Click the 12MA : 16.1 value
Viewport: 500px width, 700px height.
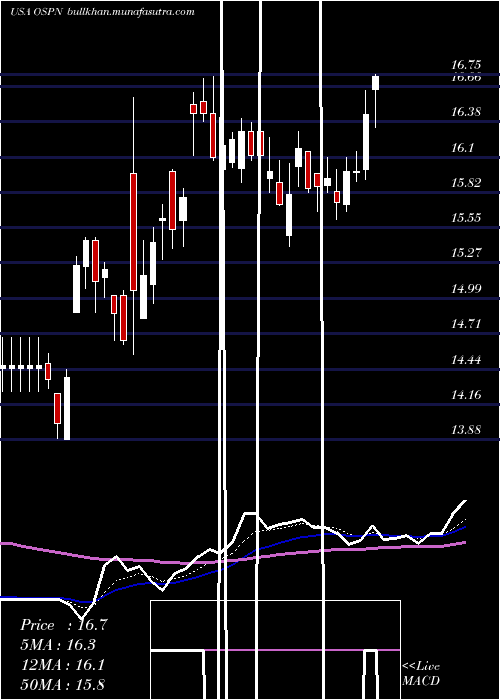[62, 665]
